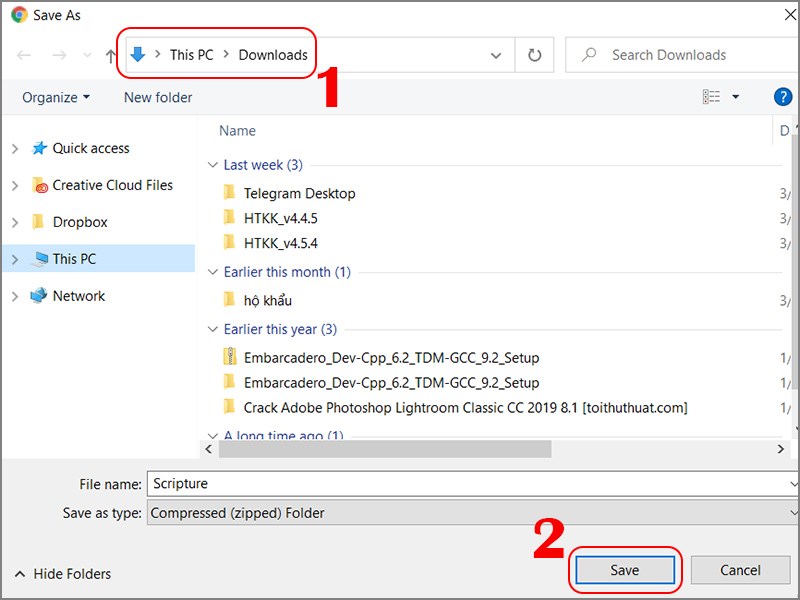Image resolution: width=800 pixels, height=600 pixels.
Task: Click the Forward navigation arrow
Action: [x=59, y=55]
